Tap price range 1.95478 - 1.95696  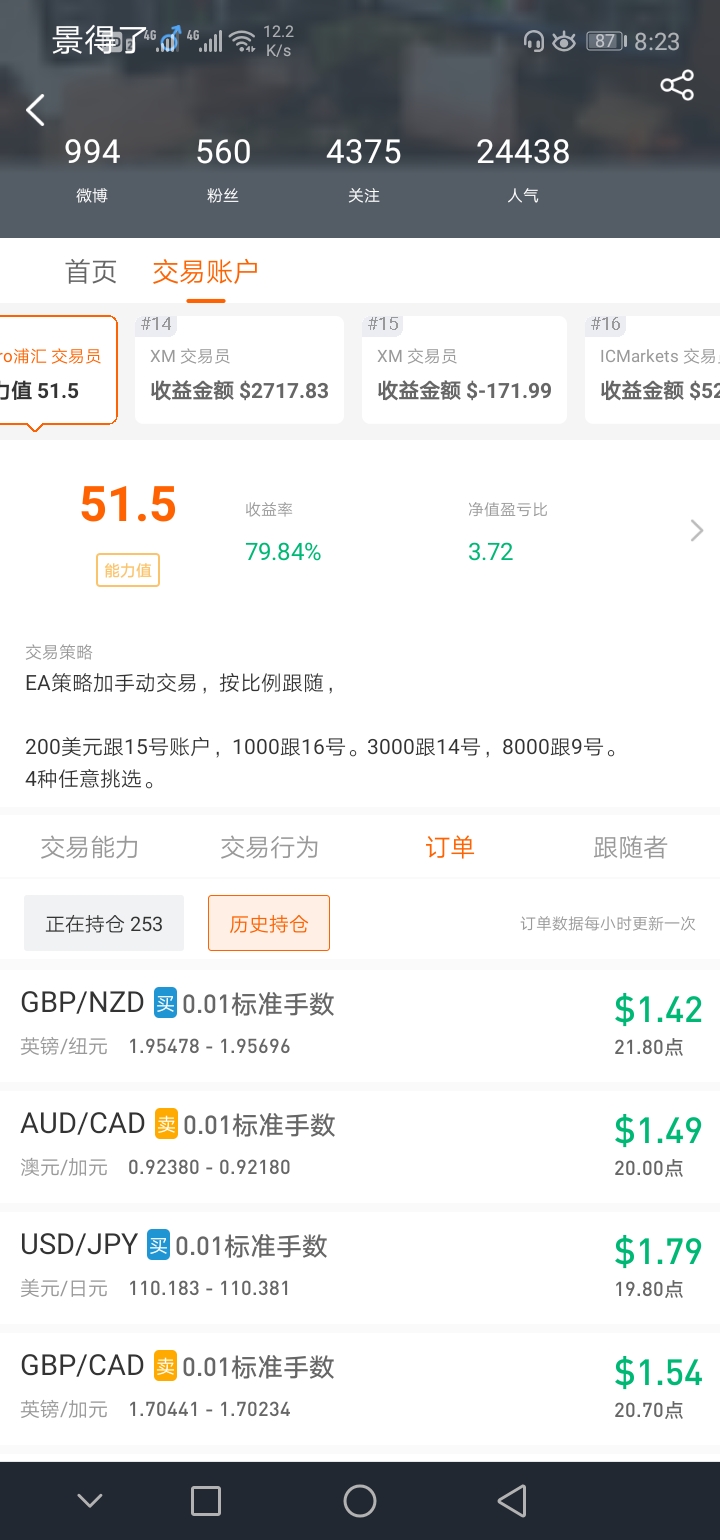click(209, 1046)
